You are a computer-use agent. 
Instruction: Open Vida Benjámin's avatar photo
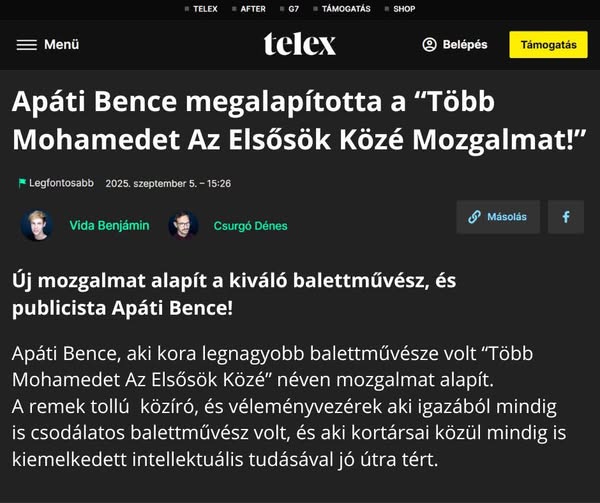pyautogui.click(x=37, y=225)
